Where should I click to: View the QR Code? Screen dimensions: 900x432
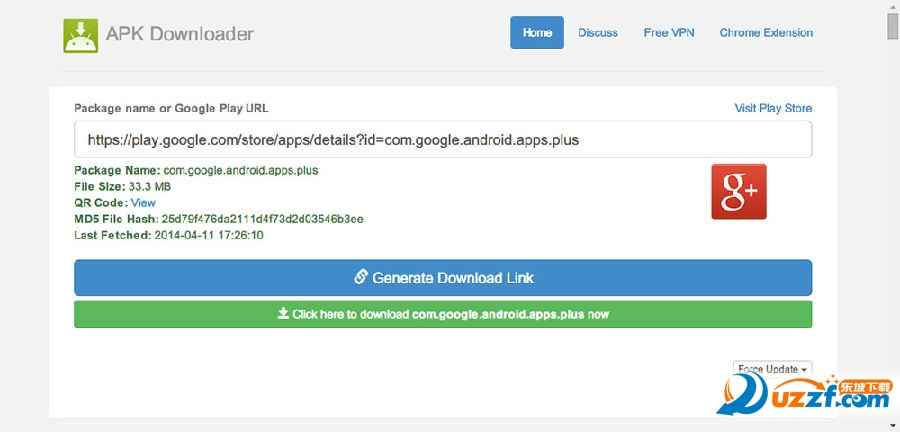(143, 202)
